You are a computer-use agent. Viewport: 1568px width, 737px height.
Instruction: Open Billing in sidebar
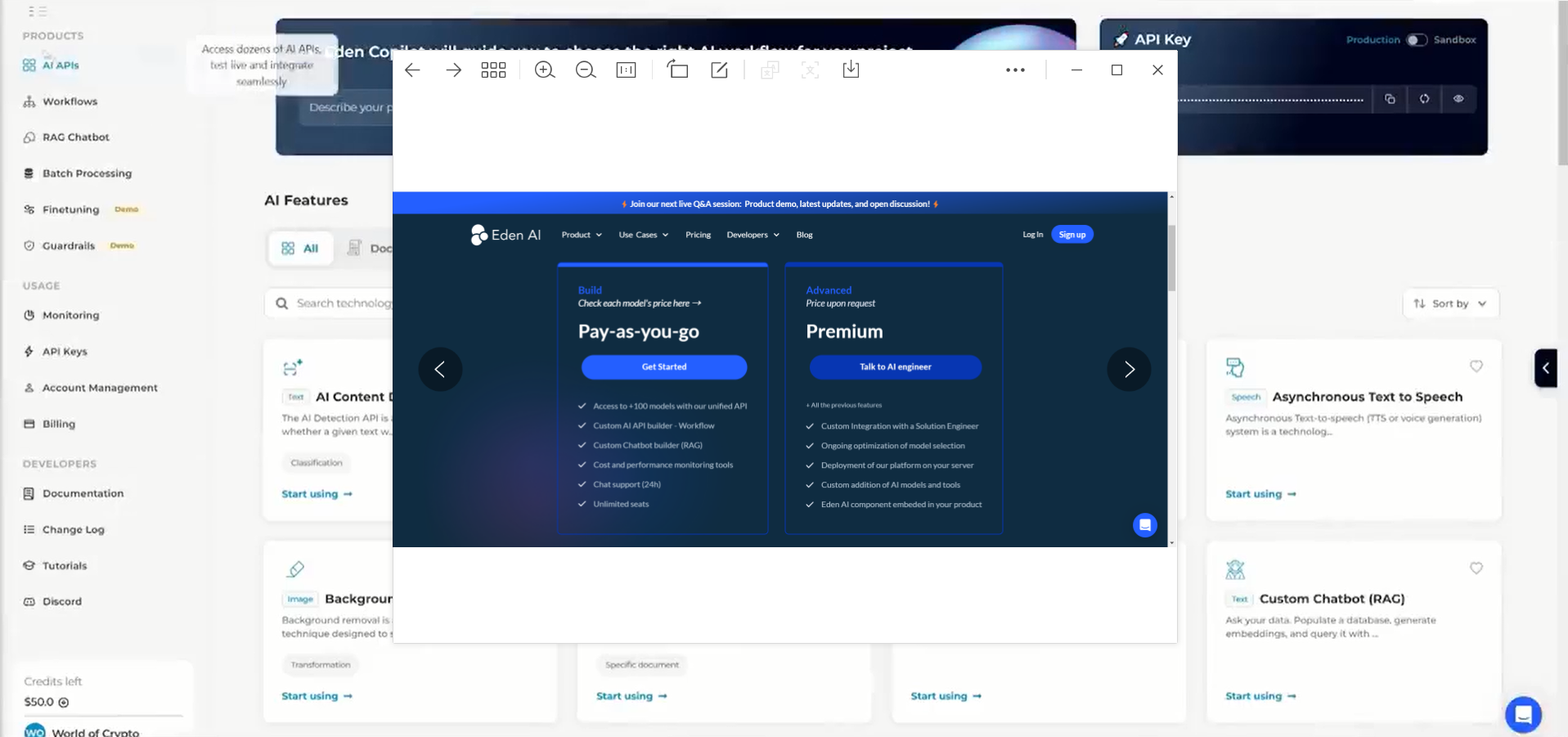pyautogui.click(x=49, y=424)
